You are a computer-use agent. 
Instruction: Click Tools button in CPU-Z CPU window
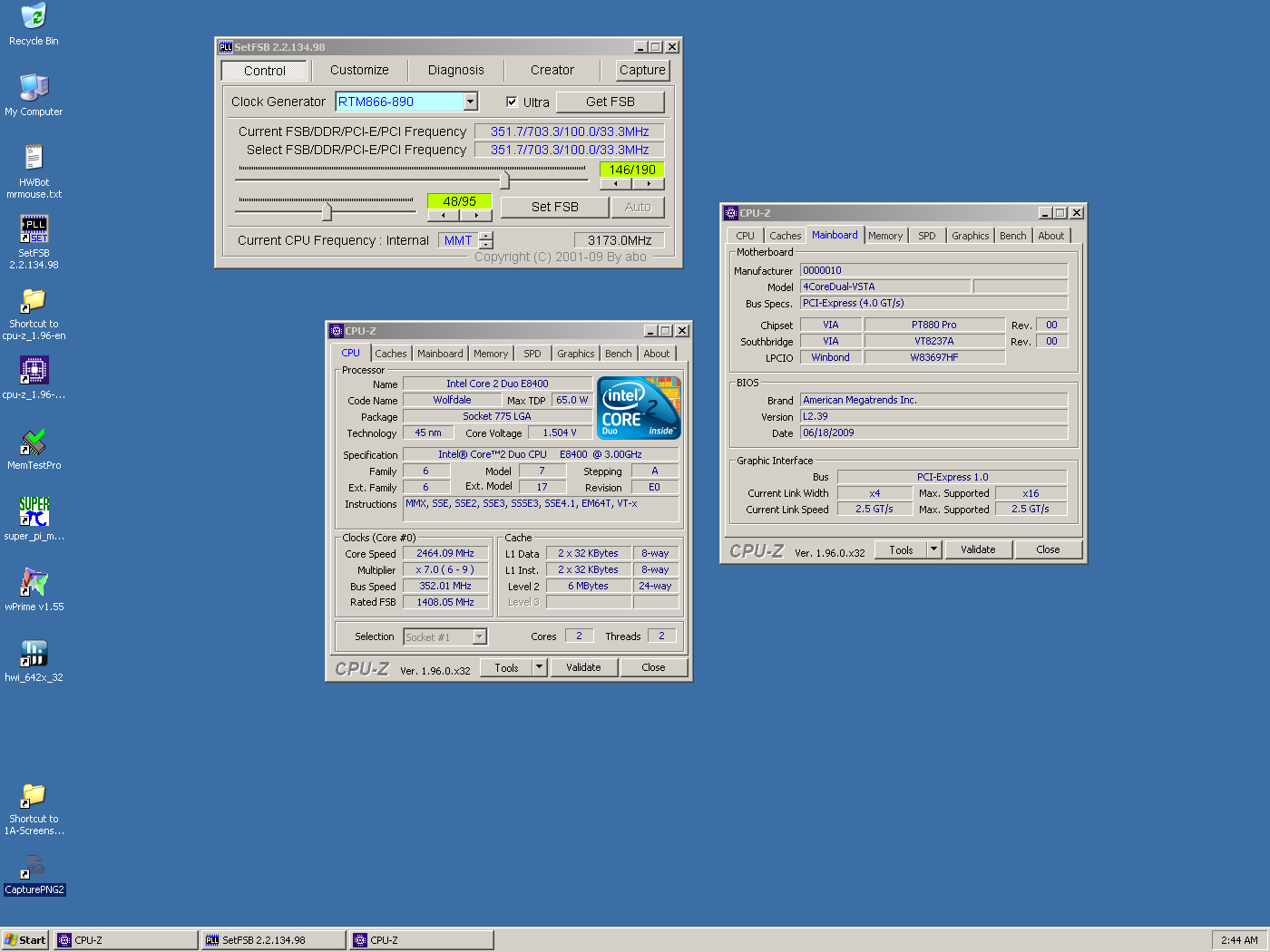(506, 667)
